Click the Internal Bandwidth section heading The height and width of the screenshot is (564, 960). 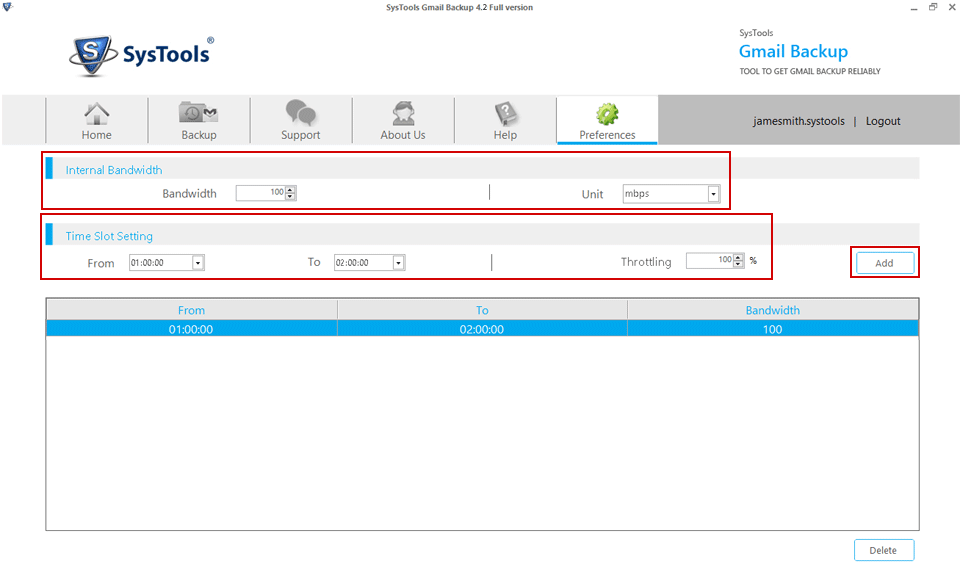point(114,170)
